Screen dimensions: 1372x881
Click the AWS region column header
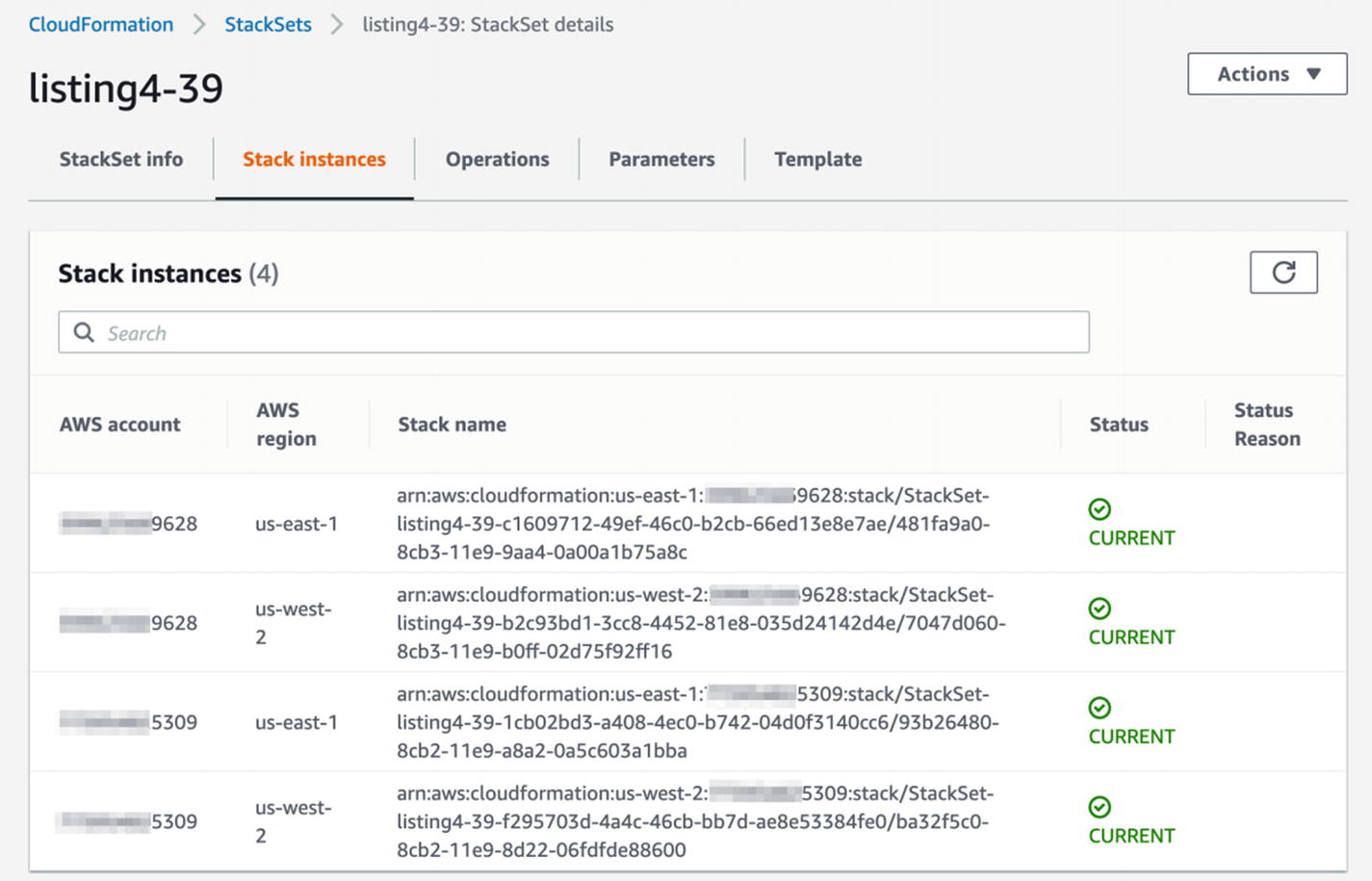(x=286, y=424)
